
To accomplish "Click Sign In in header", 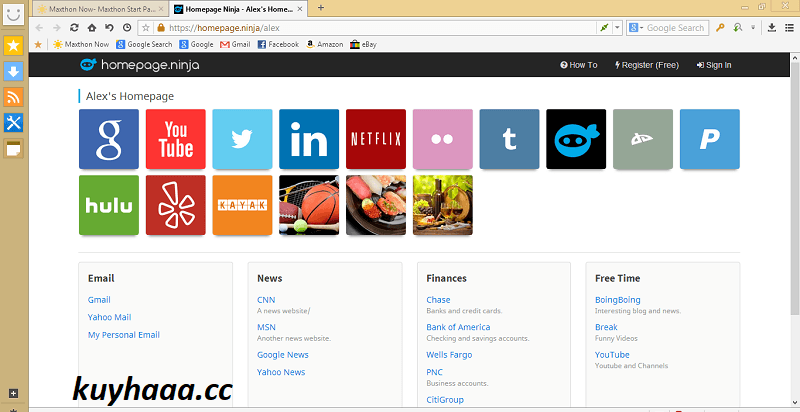I will pos(714,65).
